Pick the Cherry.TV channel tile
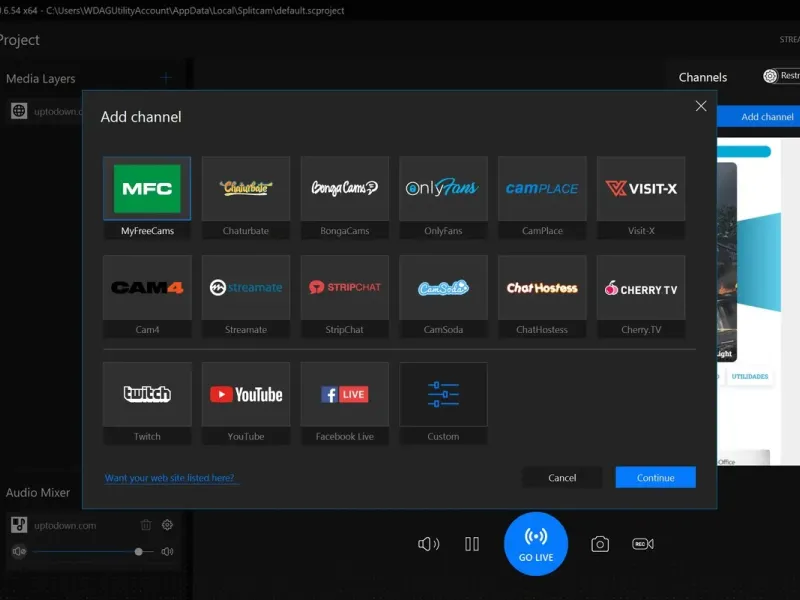The image size is (800, 600). [x=641, y=296]
